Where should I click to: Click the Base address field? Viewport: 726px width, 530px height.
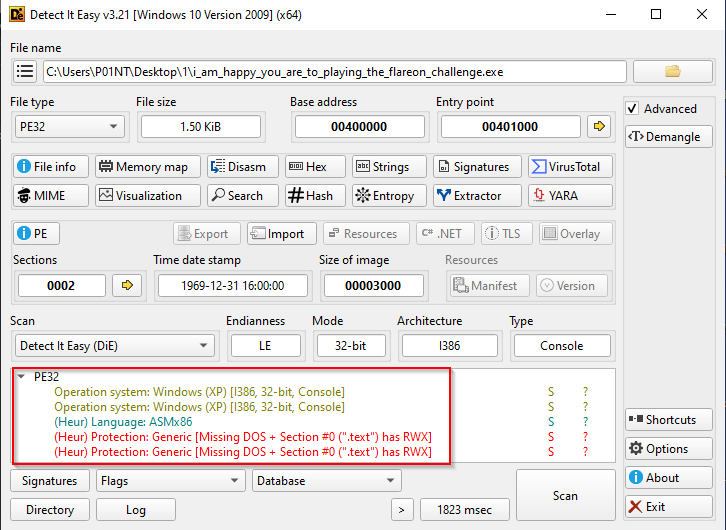(x=359, y=126)
